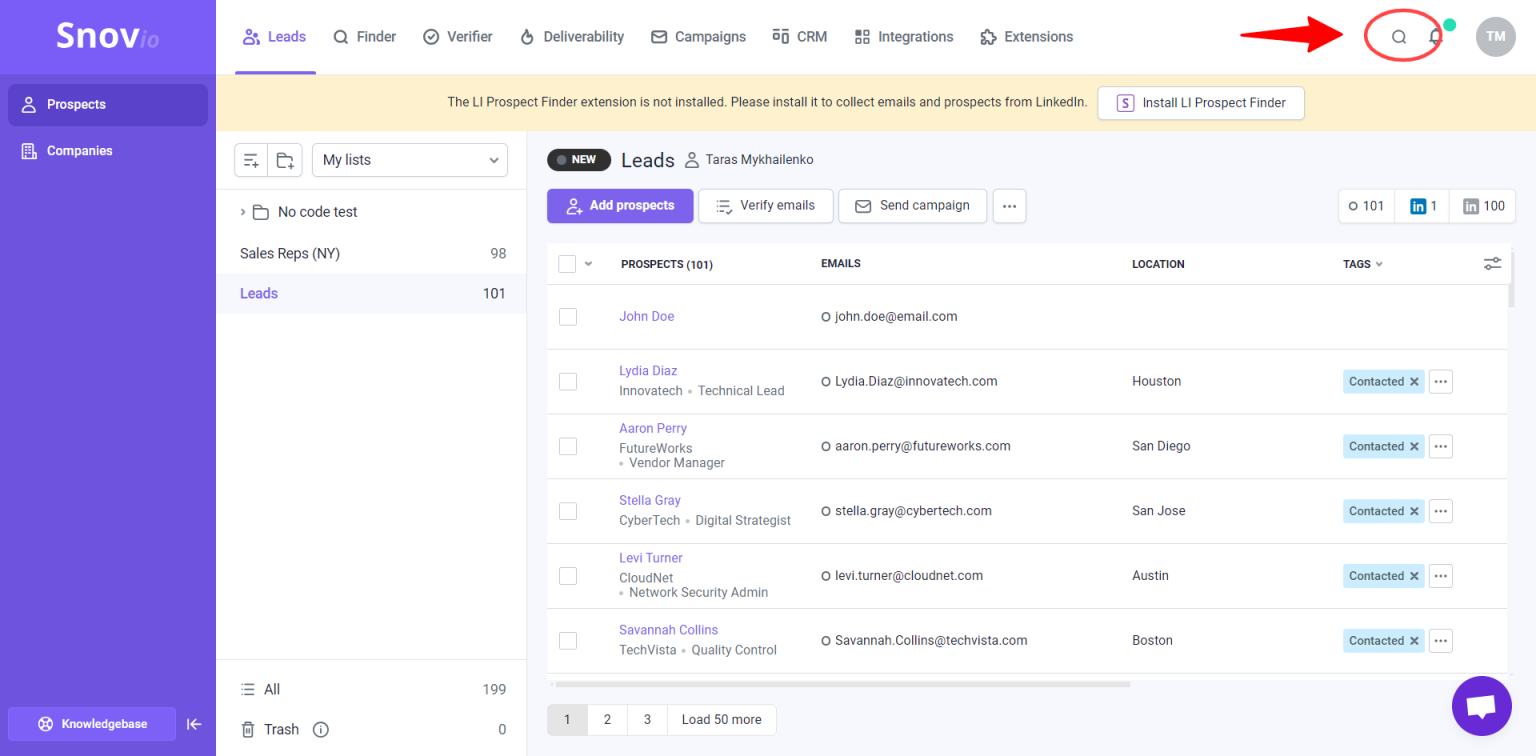Open the Verifier tab
Image resolution: width=1536 pixels, height=756 pixels.
[458, 37]
